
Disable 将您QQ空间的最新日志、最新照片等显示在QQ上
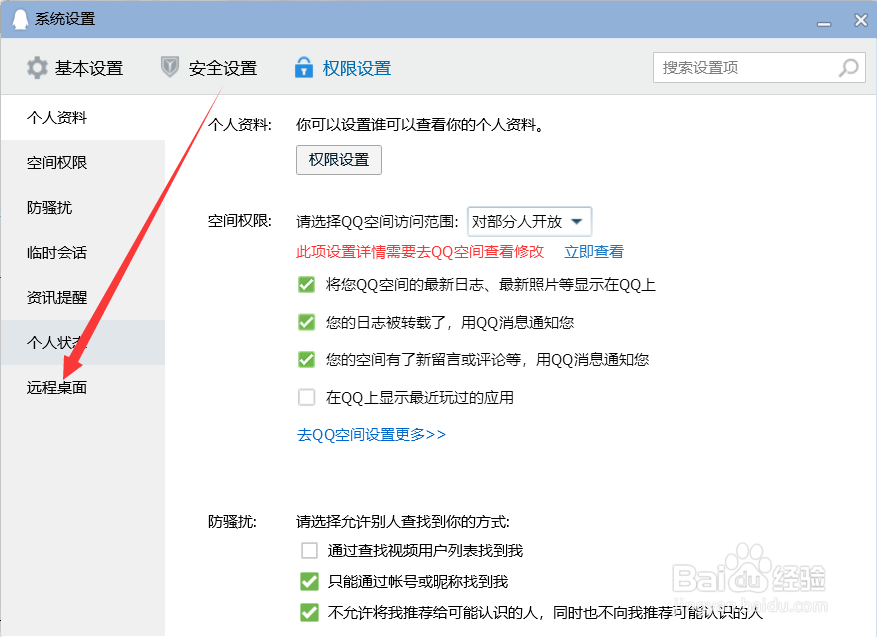[x=307, y=285]
